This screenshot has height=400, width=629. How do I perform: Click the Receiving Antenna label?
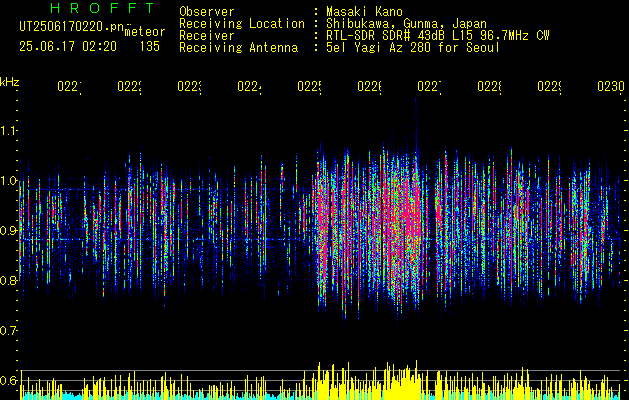point(239,48)
